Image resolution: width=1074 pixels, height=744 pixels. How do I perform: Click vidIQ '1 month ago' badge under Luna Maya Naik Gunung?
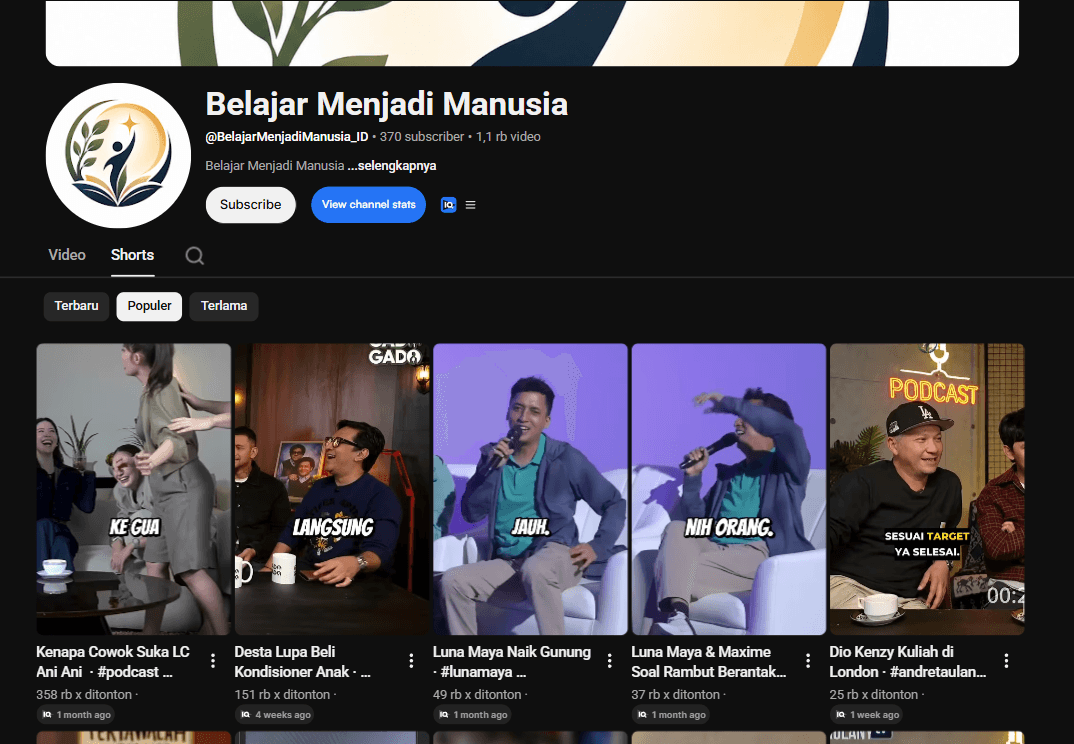[x=473, y=715]
